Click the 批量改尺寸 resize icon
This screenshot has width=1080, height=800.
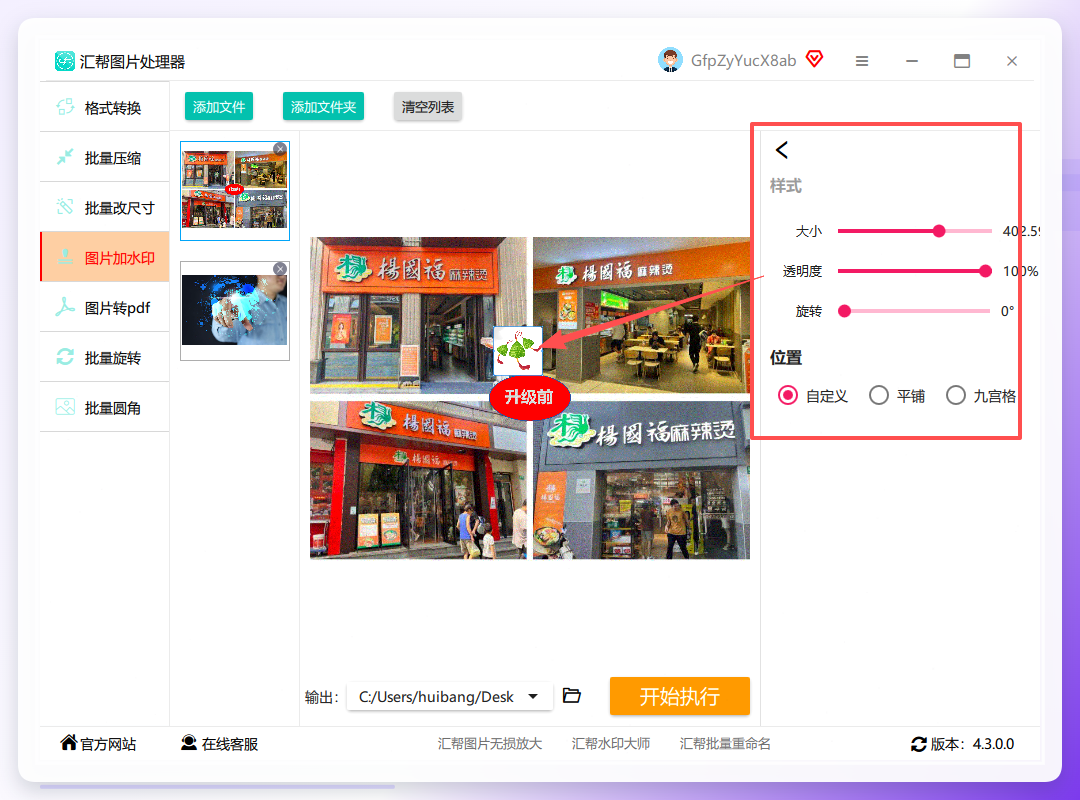click(x=65, y=207)
